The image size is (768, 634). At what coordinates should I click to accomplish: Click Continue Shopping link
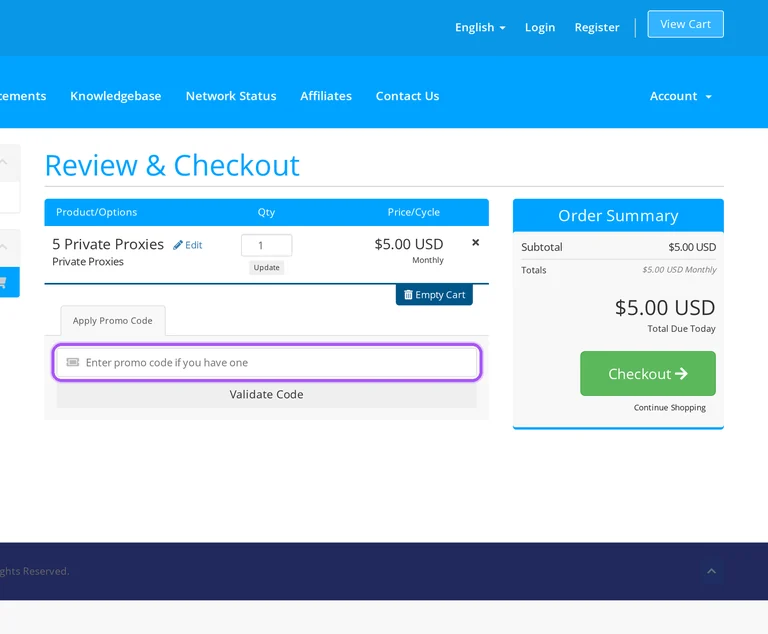tap(670, 408)
